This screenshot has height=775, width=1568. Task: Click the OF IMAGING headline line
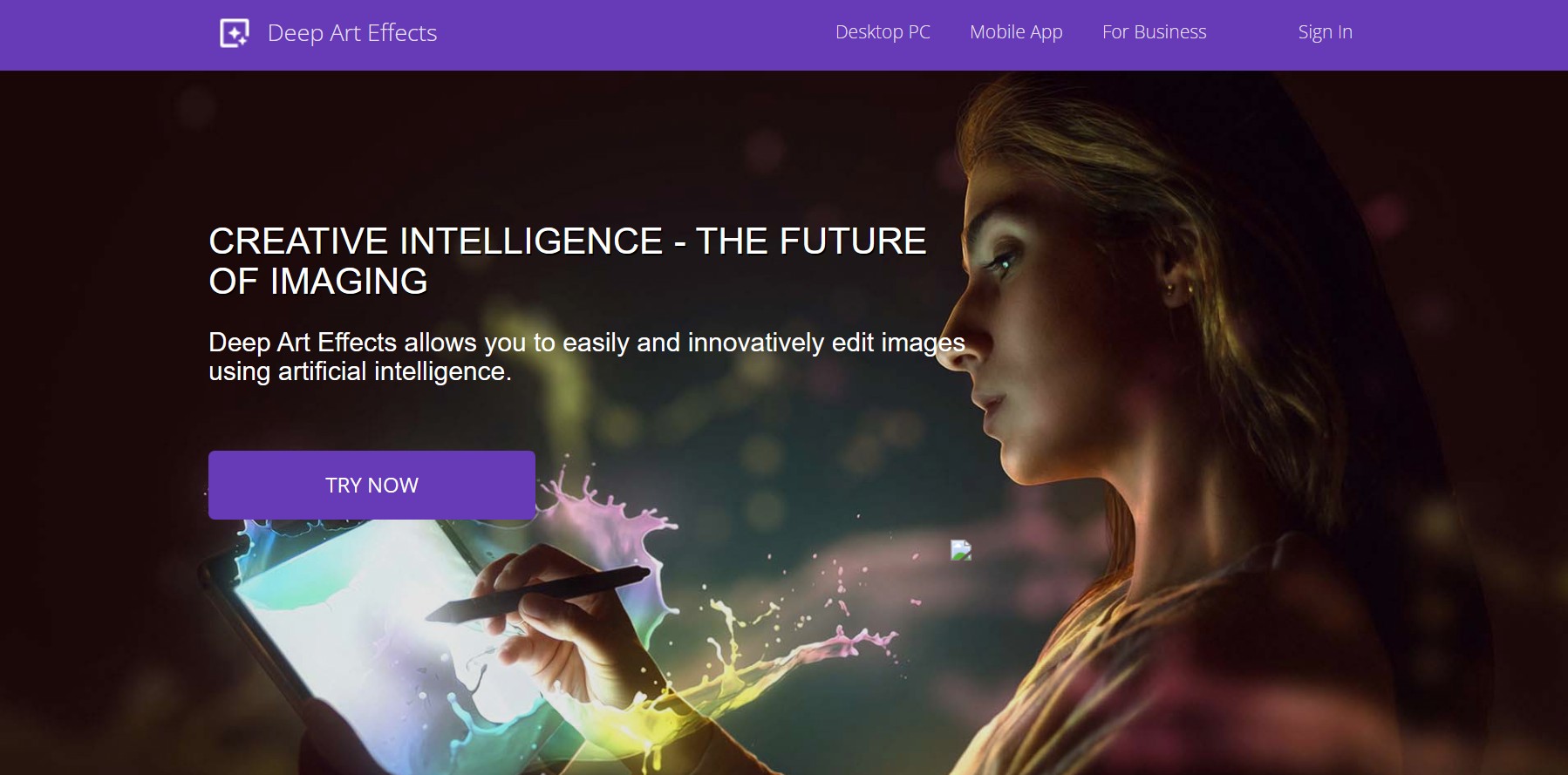[x=318, y=282]
